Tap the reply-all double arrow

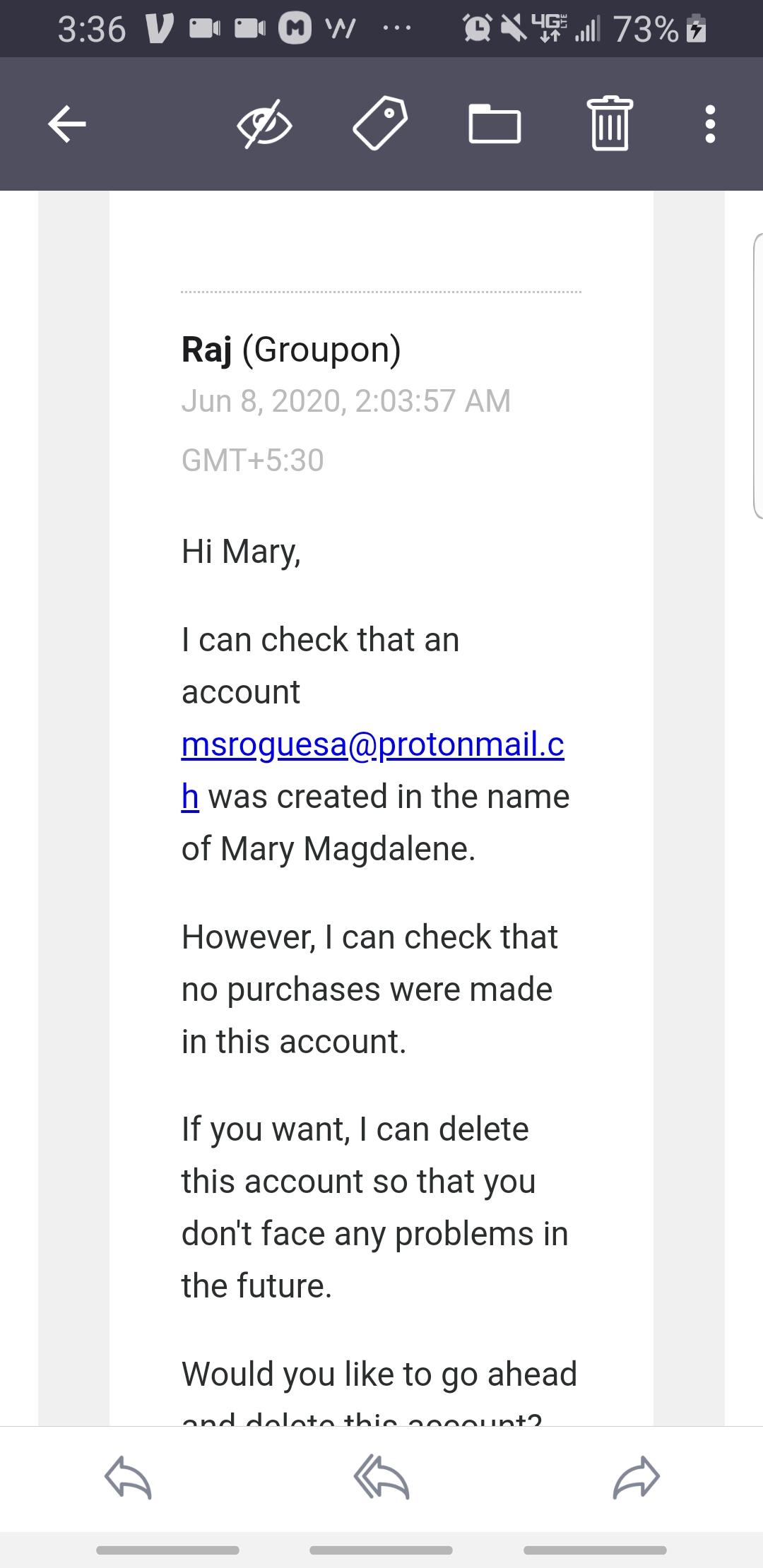click(381, 1476)
